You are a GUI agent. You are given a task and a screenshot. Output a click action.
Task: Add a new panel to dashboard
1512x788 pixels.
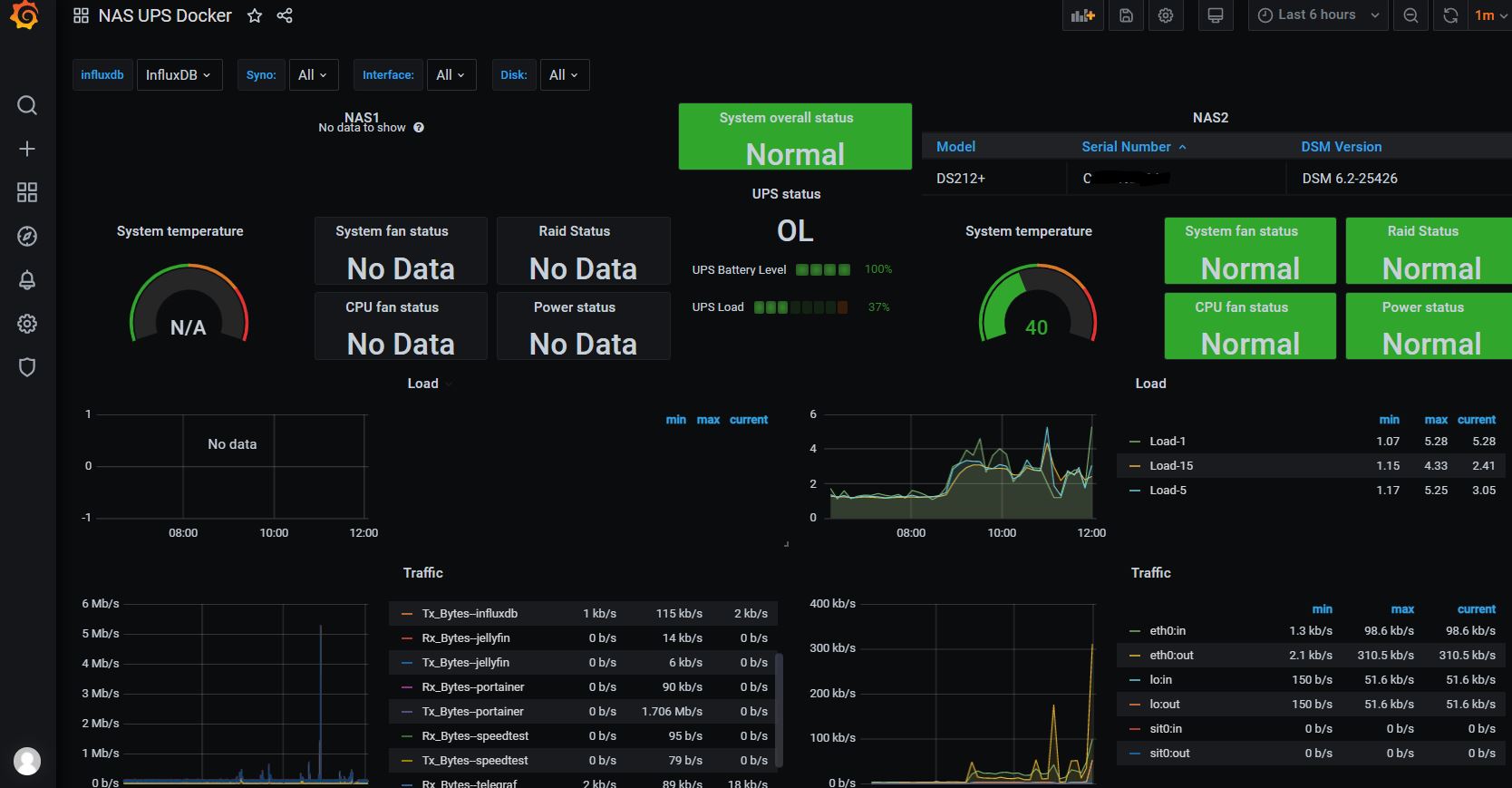pos(1083,15)
